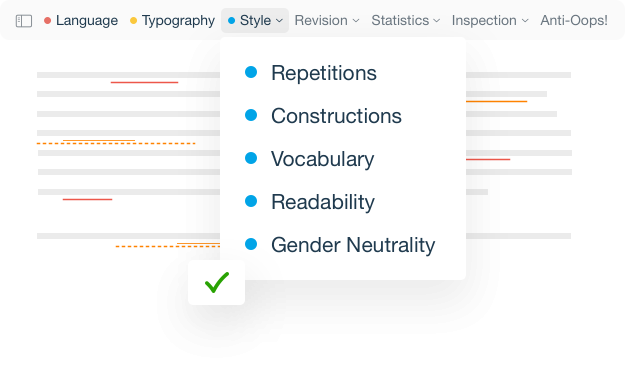Select Repetitions from Style menu
The image size is (625, 375).
[324, 73]
